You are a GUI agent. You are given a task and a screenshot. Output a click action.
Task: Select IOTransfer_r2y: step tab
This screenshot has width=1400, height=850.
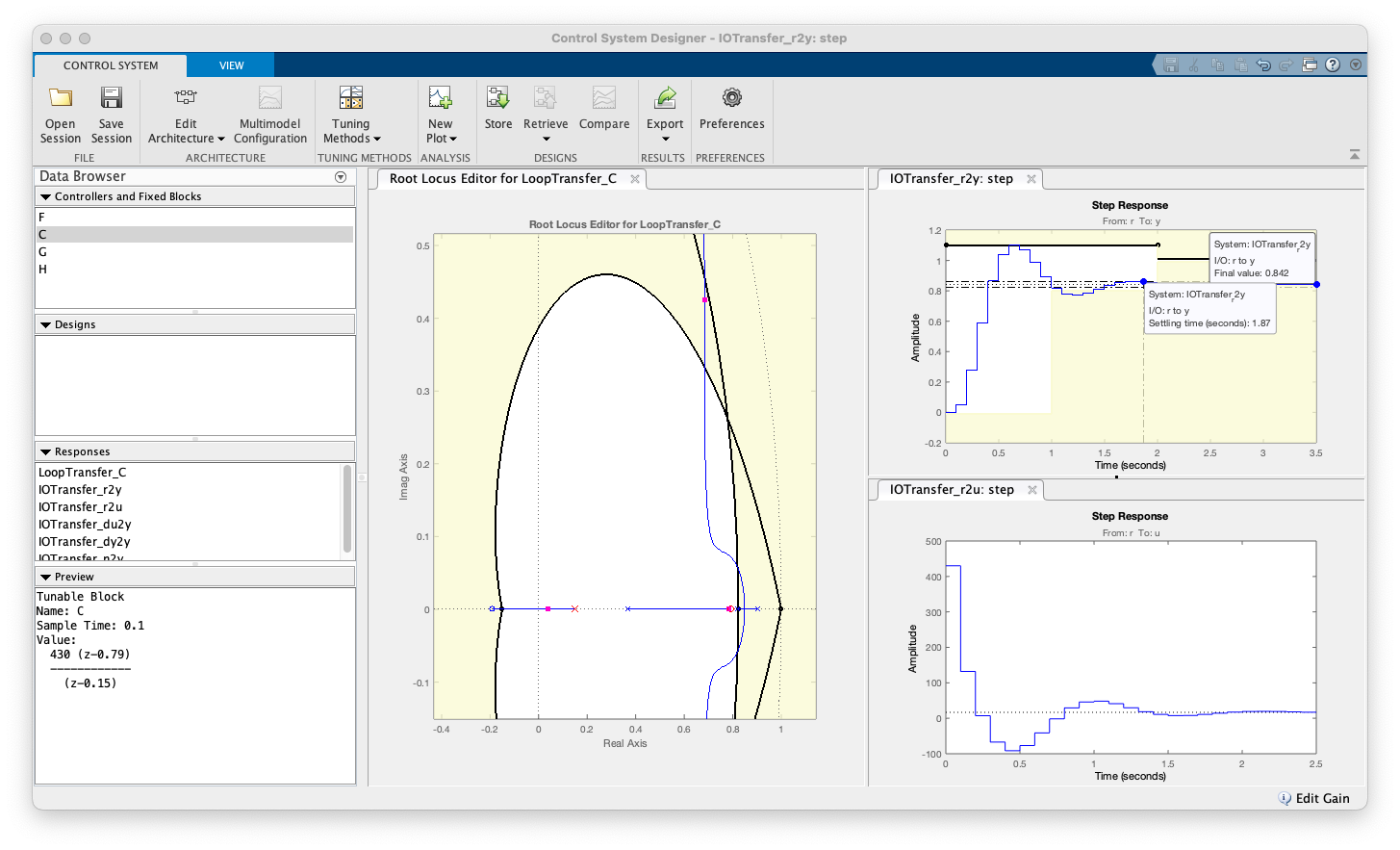951,179
